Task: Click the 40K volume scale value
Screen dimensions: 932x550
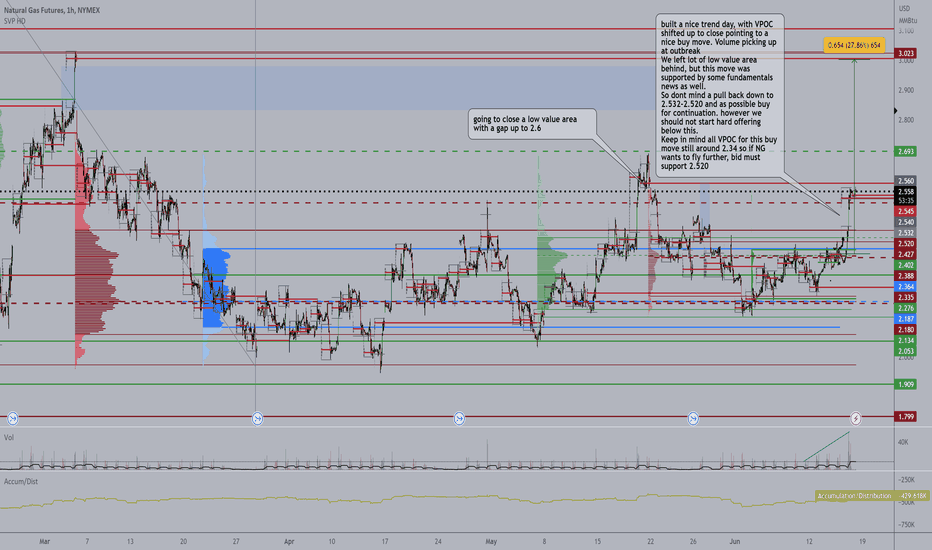Action: click(x=903, y=442)
